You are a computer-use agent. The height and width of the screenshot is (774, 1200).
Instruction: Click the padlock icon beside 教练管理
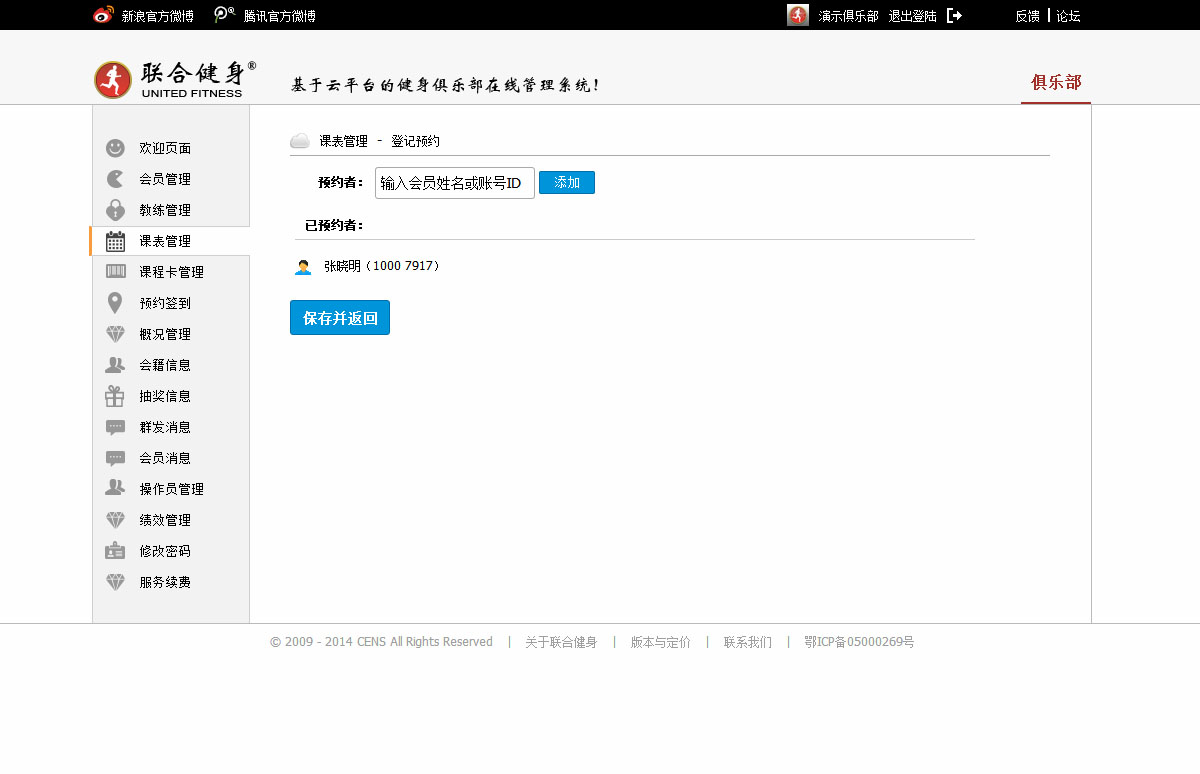(116, 210)
